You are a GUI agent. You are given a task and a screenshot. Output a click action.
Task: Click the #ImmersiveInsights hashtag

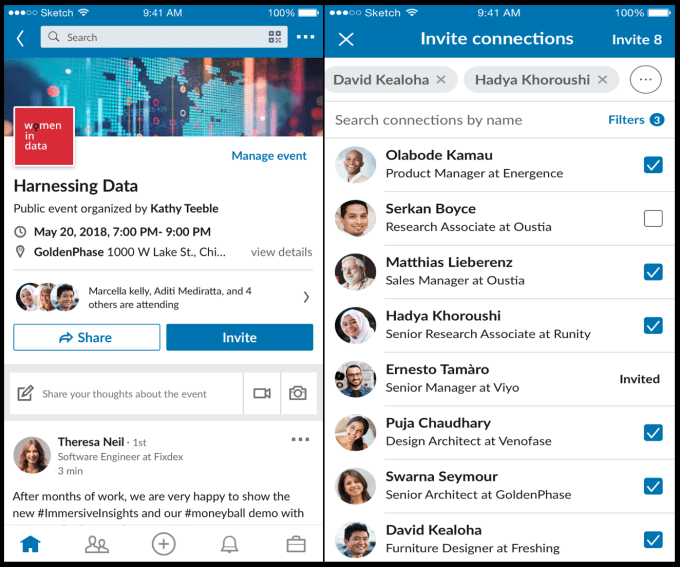click(88, 513)
